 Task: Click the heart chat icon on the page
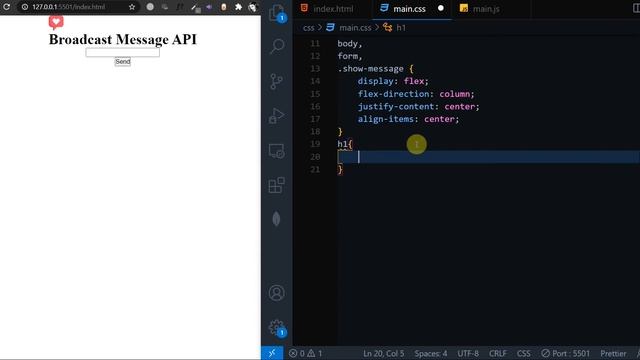(56, 22)
